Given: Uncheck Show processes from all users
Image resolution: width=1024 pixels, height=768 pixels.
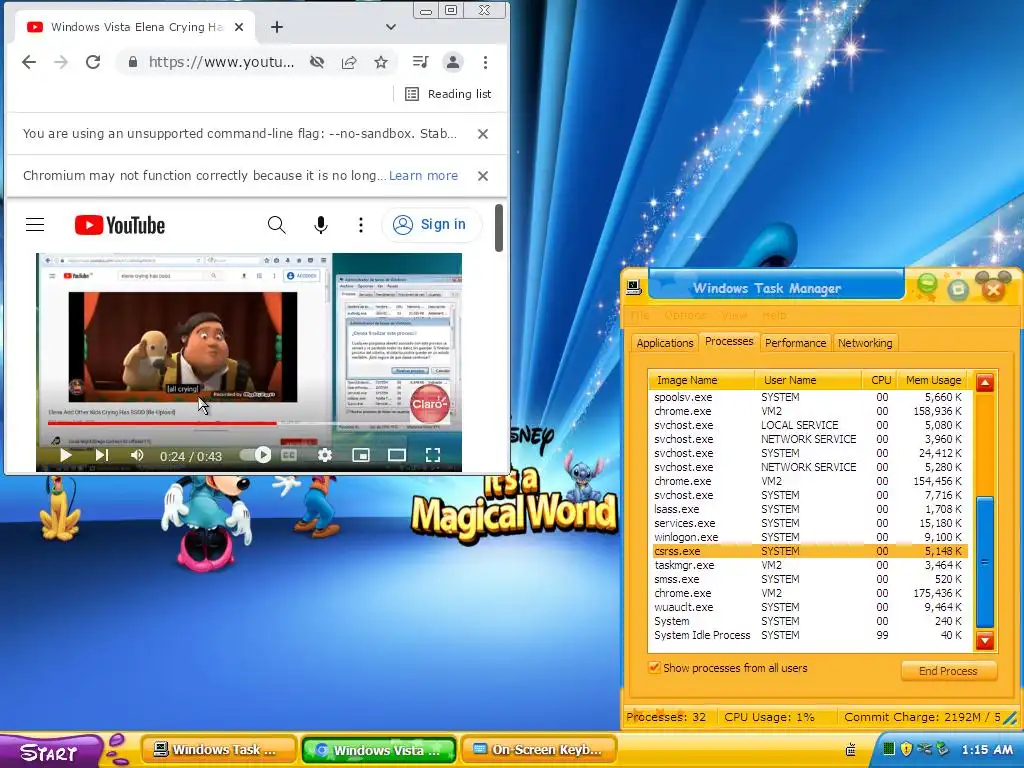Looking at the screenshot, I should [x=654, y=667].
